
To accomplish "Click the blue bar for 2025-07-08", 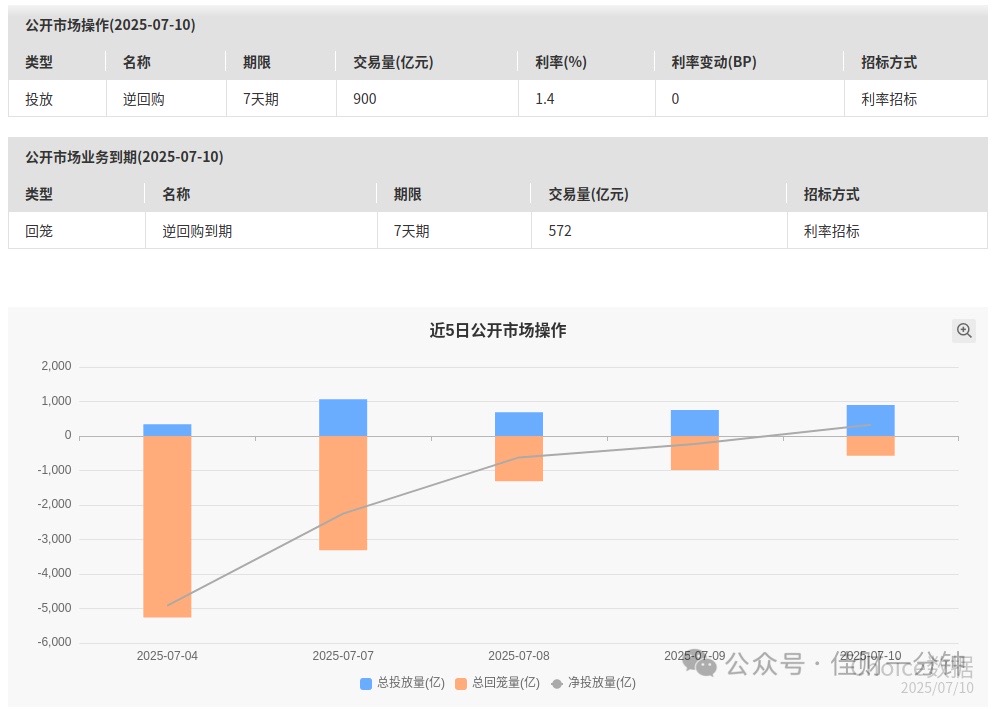I will coord(519,424).
